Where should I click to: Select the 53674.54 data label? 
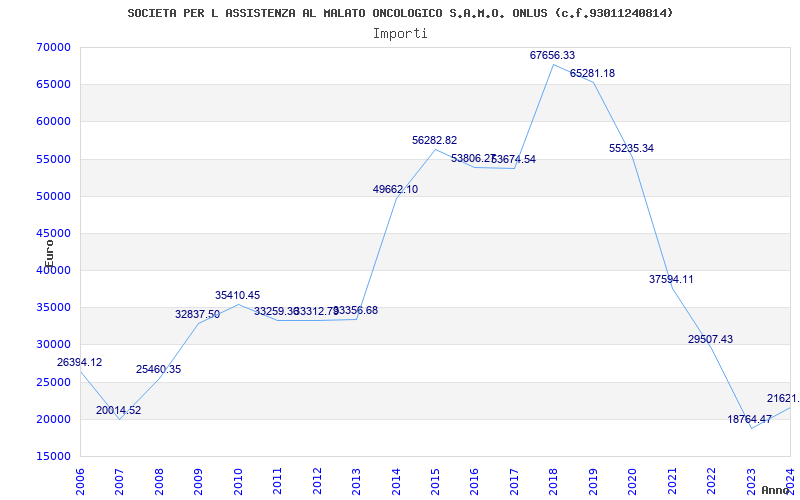pos(513,159)
